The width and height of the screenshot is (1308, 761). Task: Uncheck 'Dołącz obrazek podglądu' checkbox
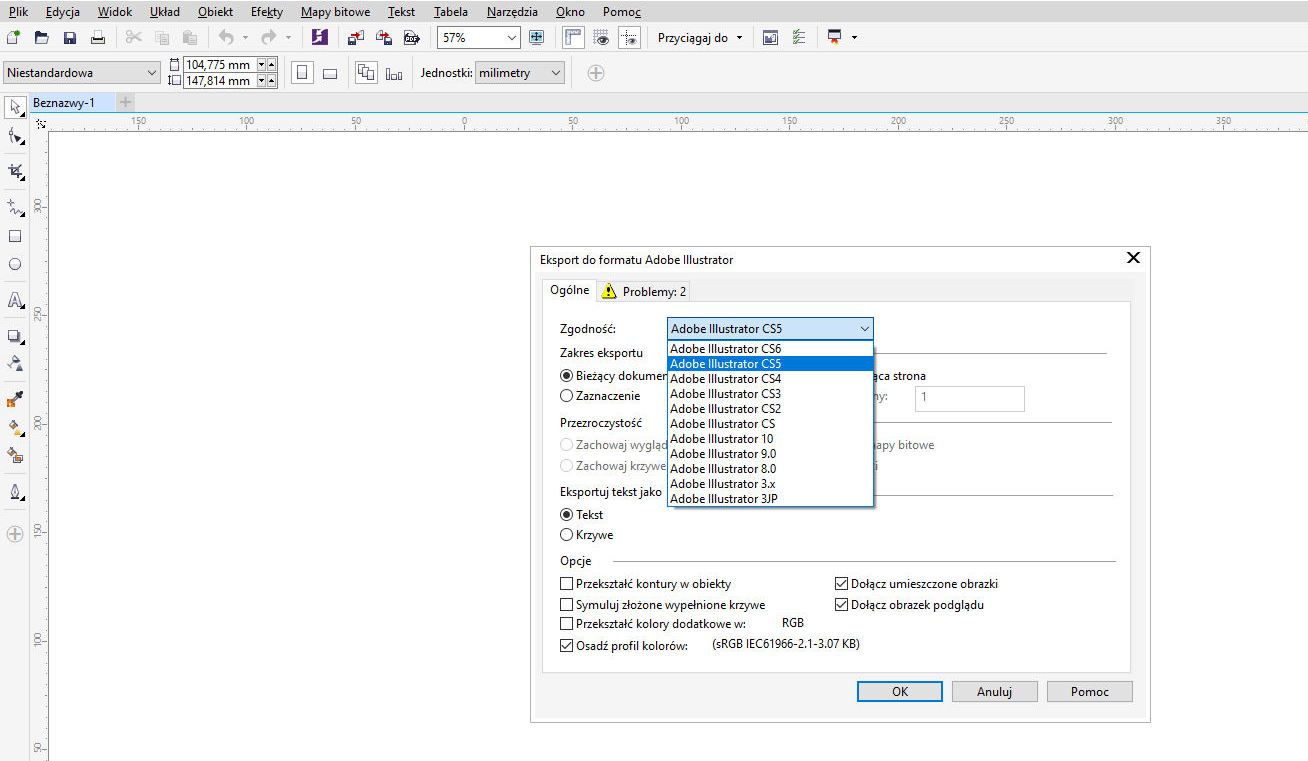tap(842, 605)
